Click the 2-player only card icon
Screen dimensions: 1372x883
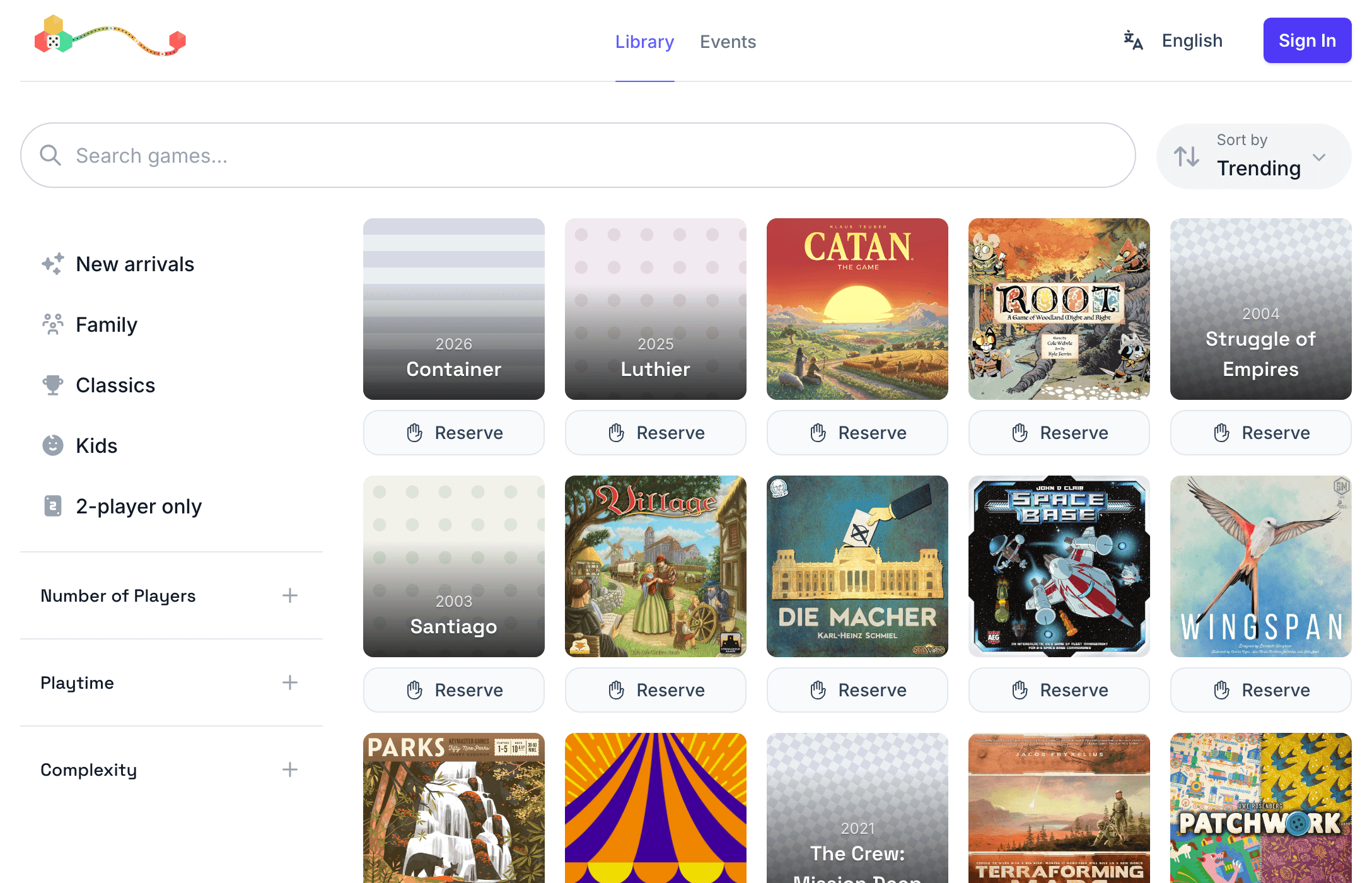click(53, 506)
